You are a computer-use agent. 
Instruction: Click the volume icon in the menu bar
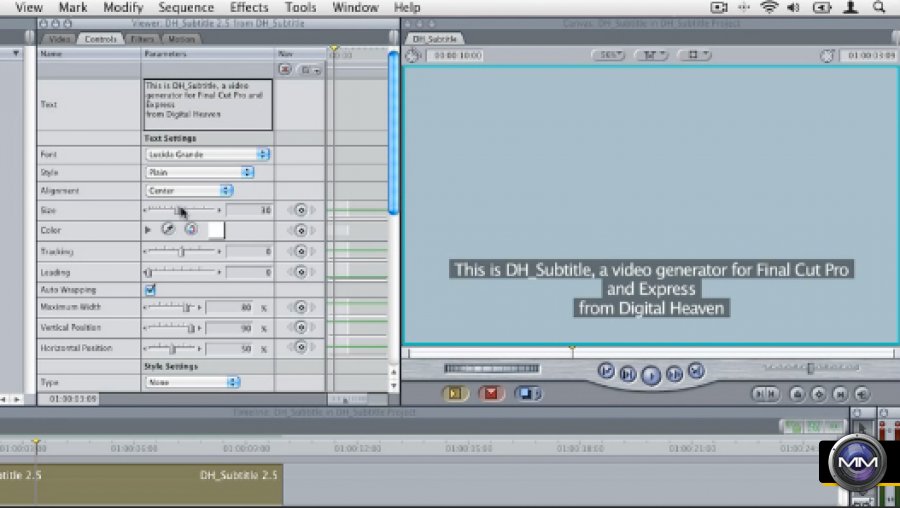[x=794, y=7]
